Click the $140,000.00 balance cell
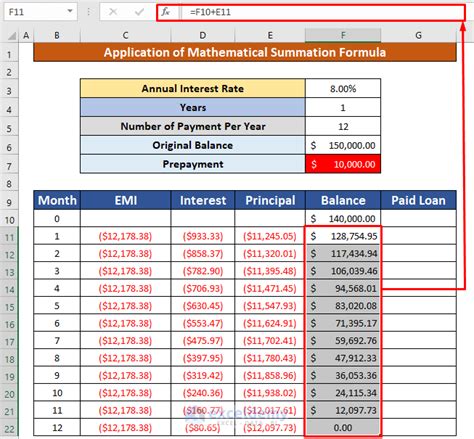The image size is (474, 439). (x=343, y=219)
